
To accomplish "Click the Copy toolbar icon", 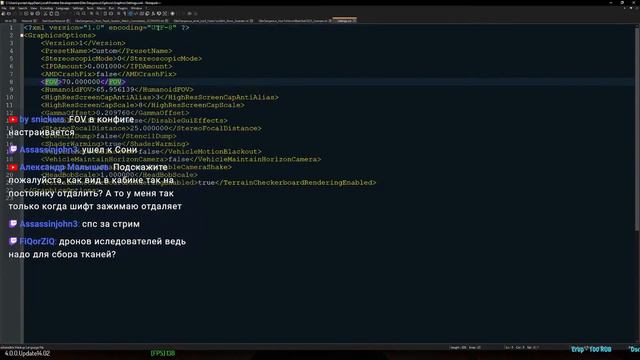I will pos(51,13).
